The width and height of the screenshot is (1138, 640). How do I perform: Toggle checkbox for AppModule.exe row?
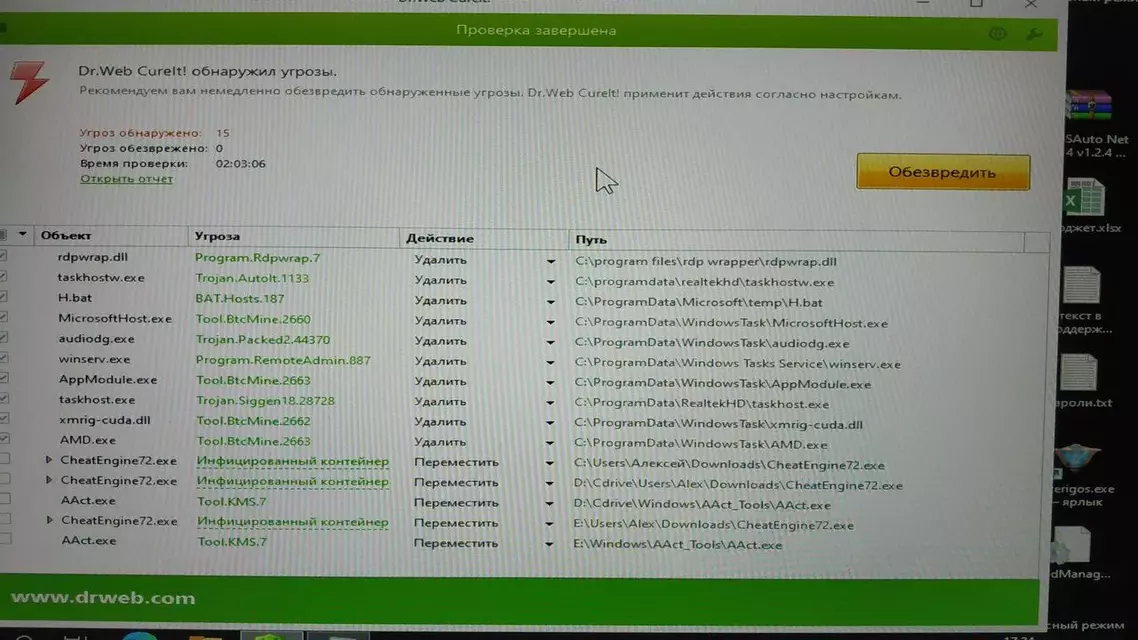4,378
